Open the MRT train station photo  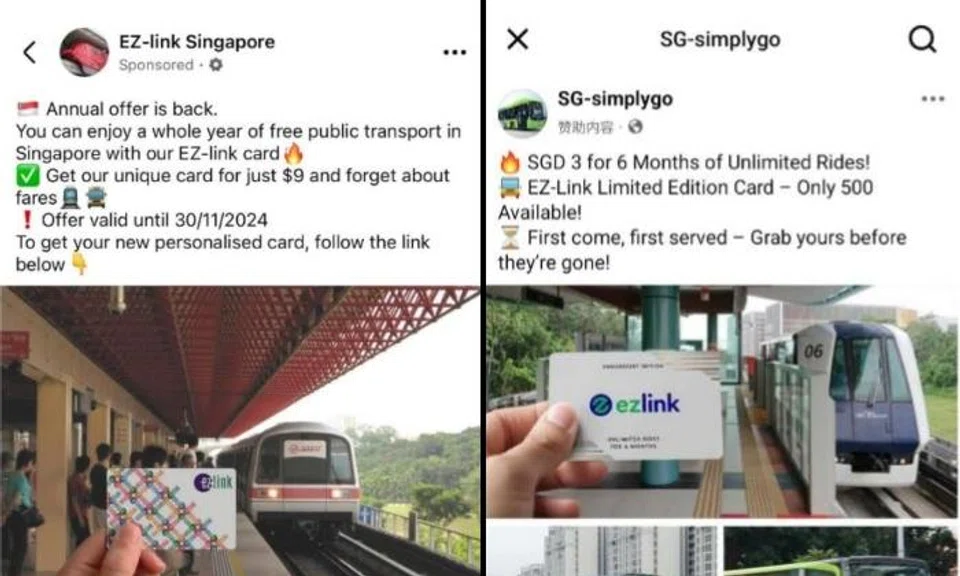(x=239, y=431)
